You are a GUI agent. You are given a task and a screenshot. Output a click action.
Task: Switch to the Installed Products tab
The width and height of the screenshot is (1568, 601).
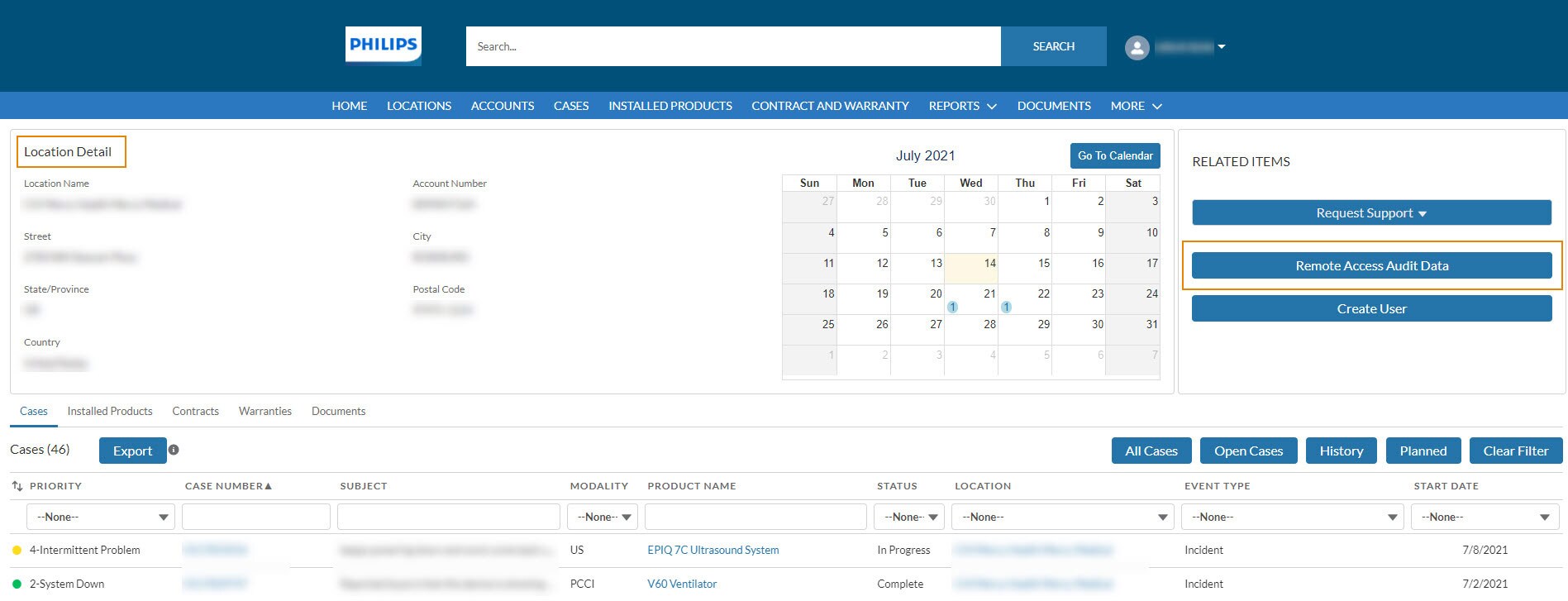coord(110,411)
